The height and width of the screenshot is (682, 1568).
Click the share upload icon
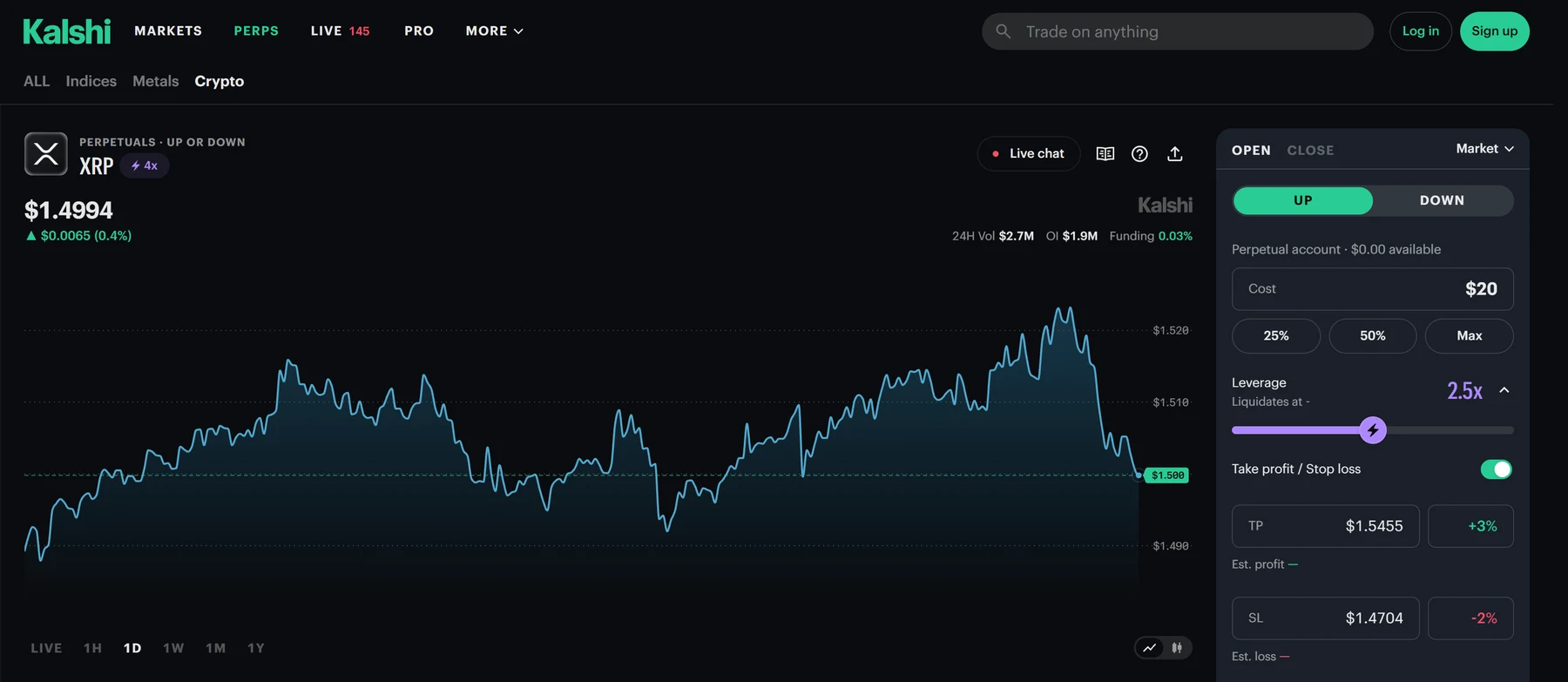1175,154
